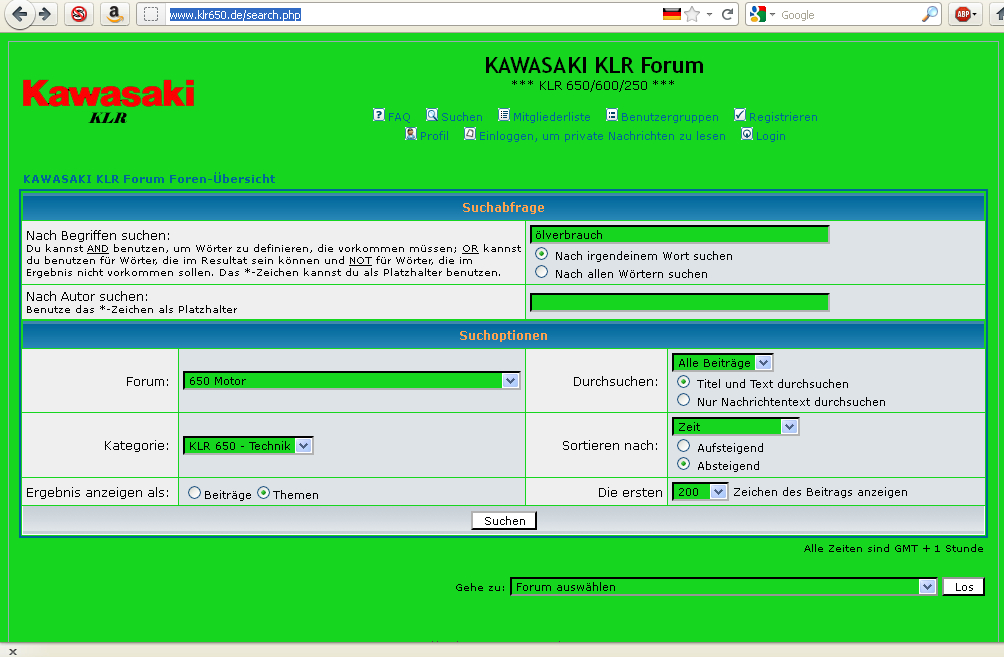Click the Amazon toolbar icon
Screen dimensions: 1004x657
tap(115, 14)
